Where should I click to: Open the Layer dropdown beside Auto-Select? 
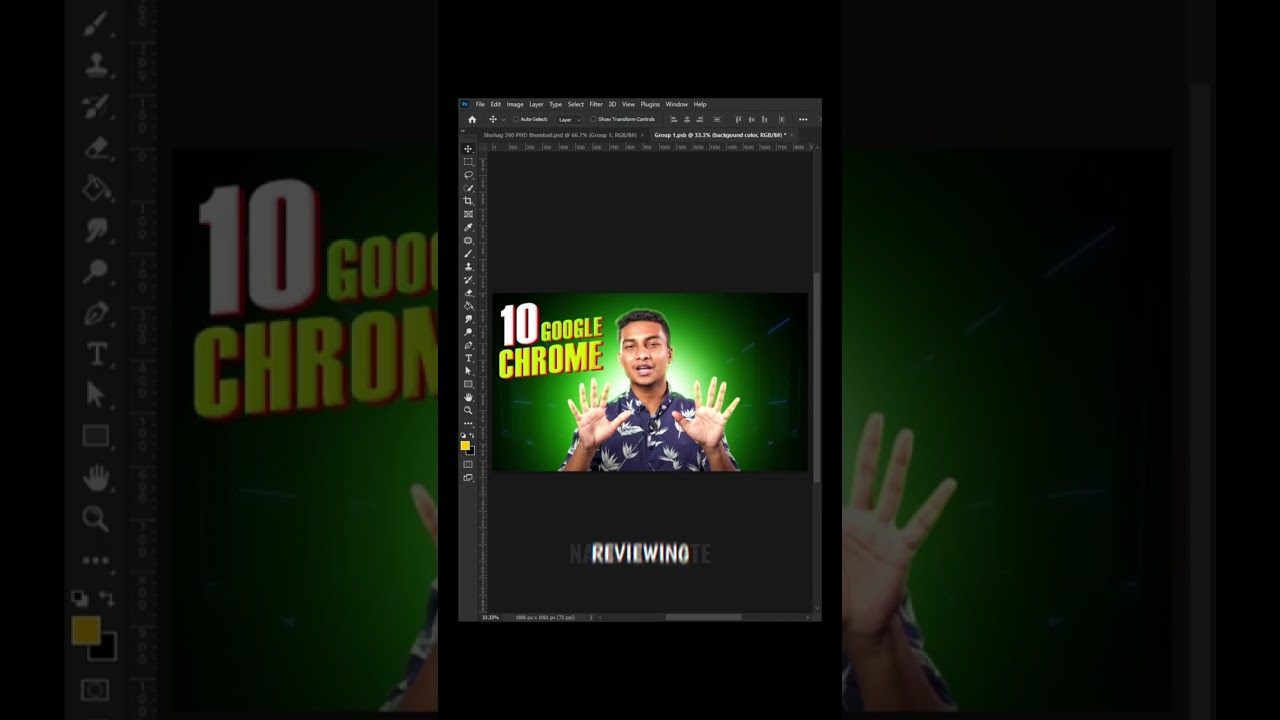tap(569, 119)
